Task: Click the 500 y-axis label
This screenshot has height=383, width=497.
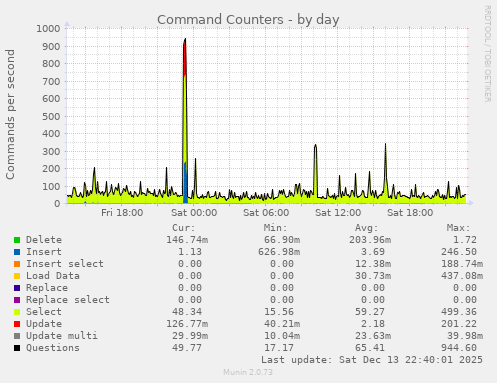Action: point(51,117)
